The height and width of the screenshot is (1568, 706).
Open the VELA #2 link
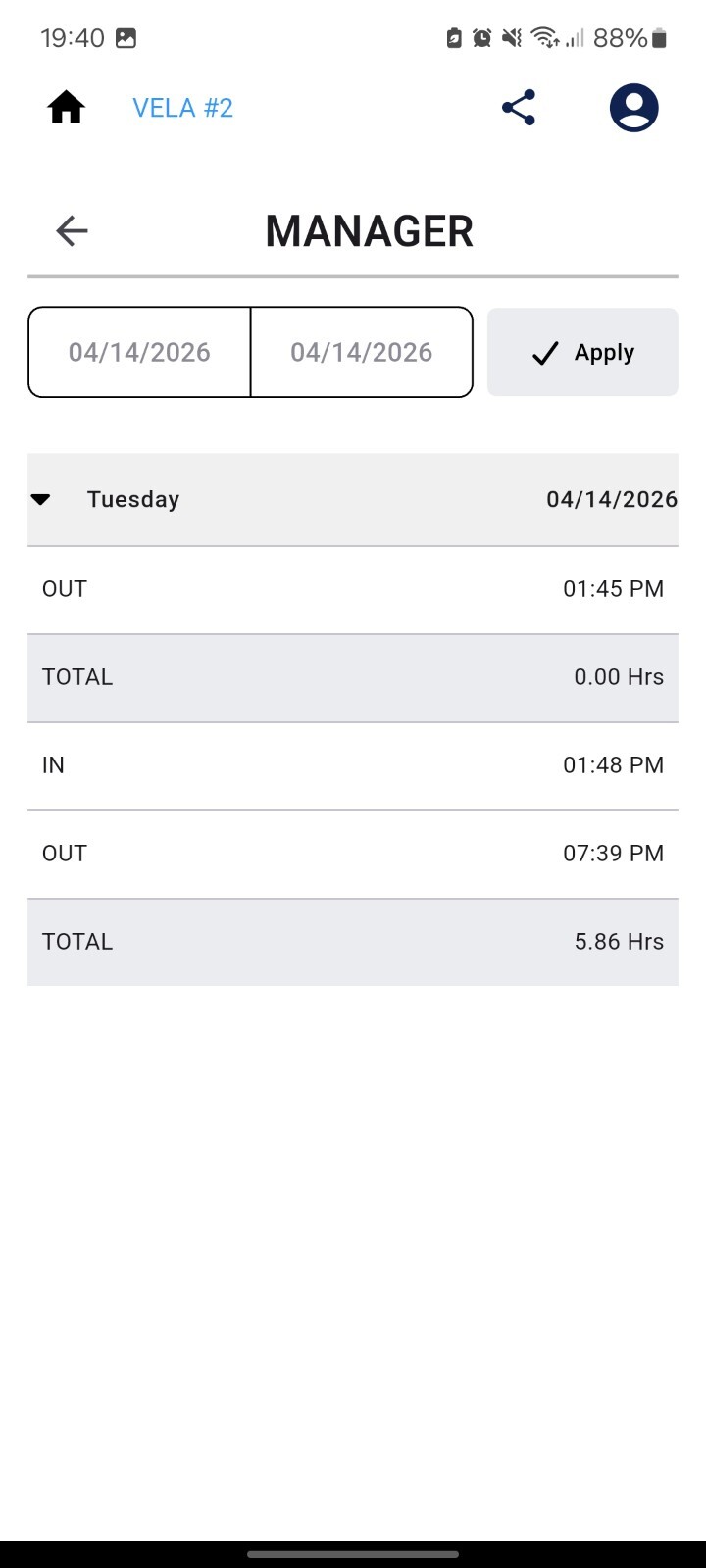tap(183, 108)
